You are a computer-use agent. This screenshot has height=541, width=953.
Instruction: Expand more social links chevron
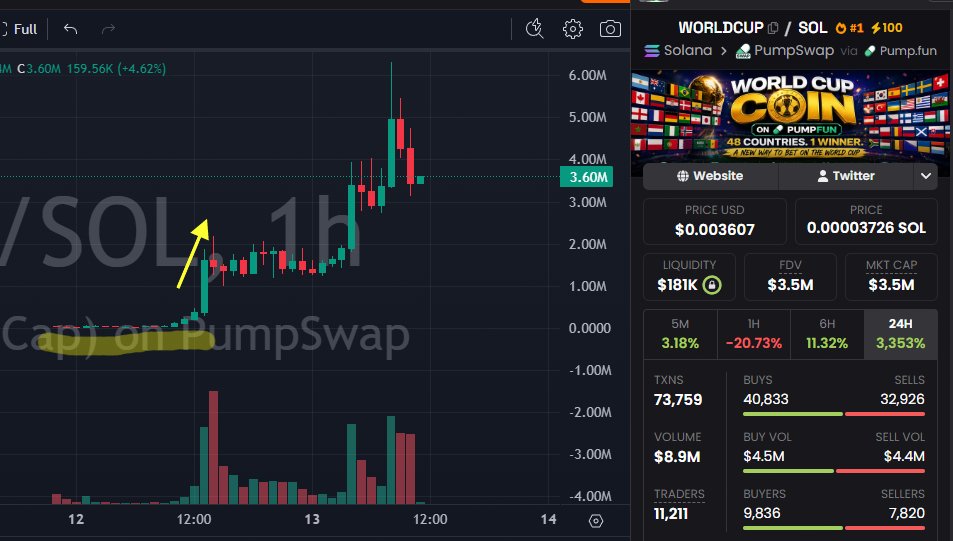[x=926, y=176]
